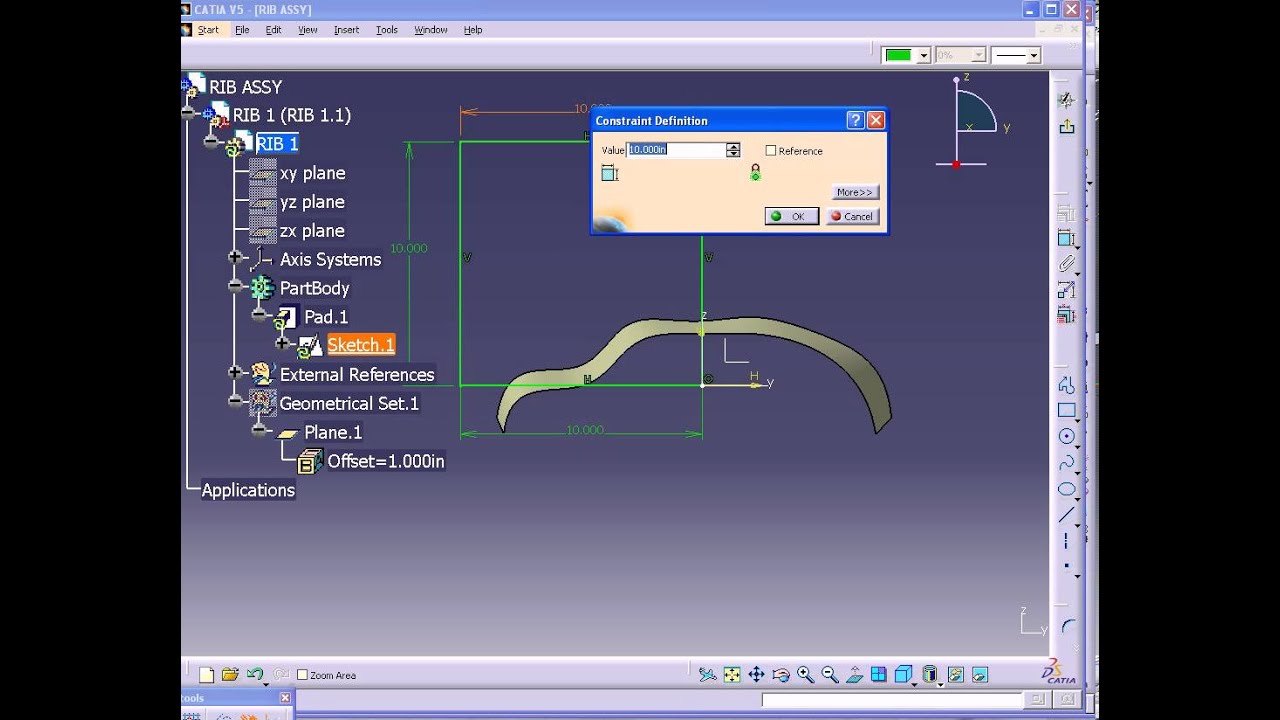Click the Undo arrow icon

254,675
